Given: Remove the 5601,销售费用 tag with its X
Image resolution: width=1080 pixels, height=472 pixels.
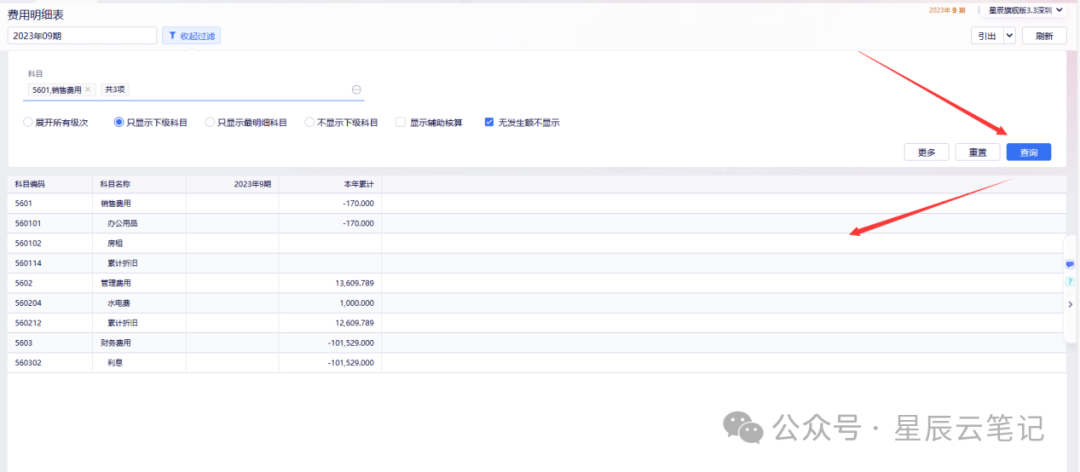Looking at the screenshot, I should coord(87,90).
